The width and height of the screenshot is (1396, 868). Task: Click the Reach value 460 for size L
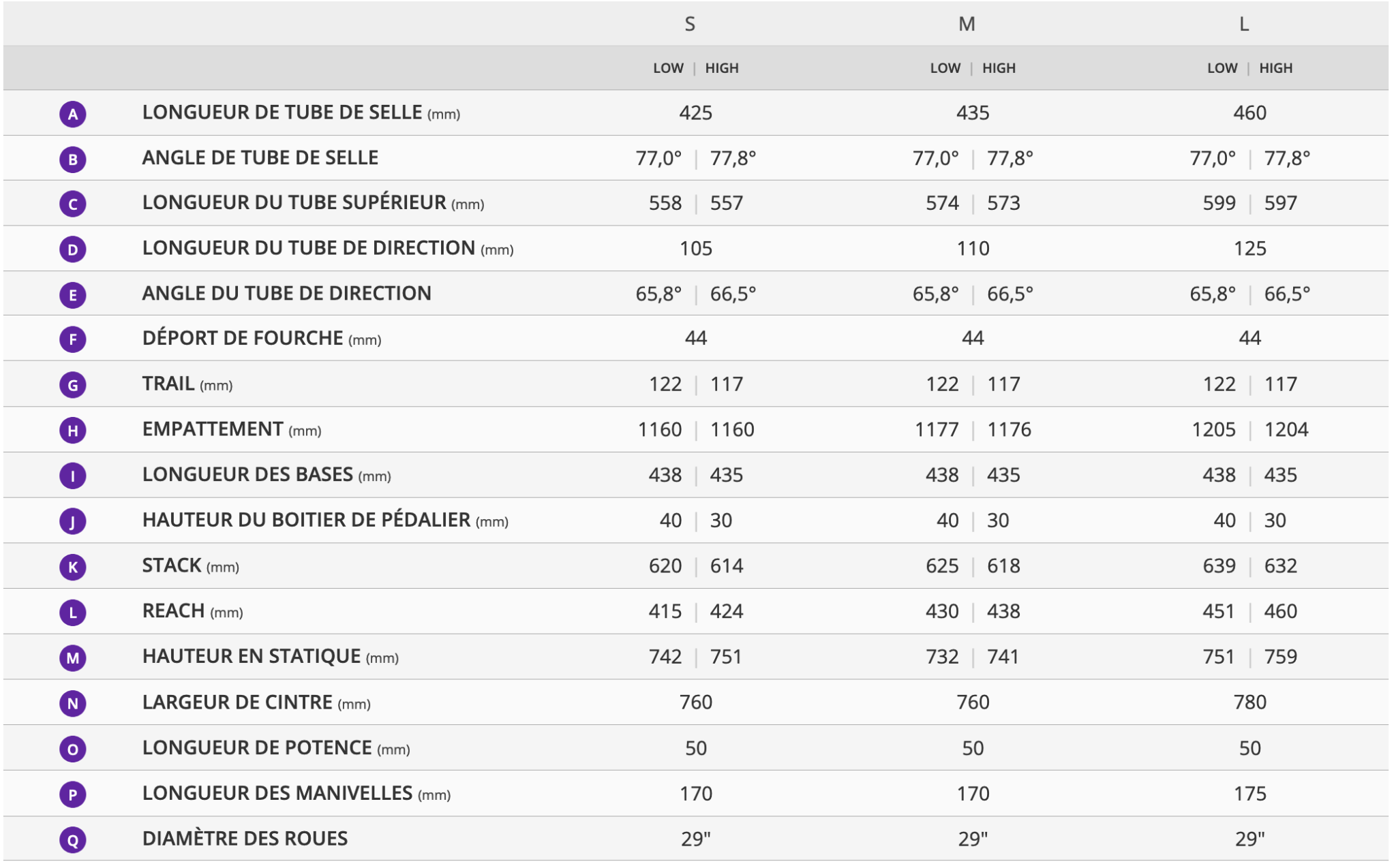[x=1280, y=611]
